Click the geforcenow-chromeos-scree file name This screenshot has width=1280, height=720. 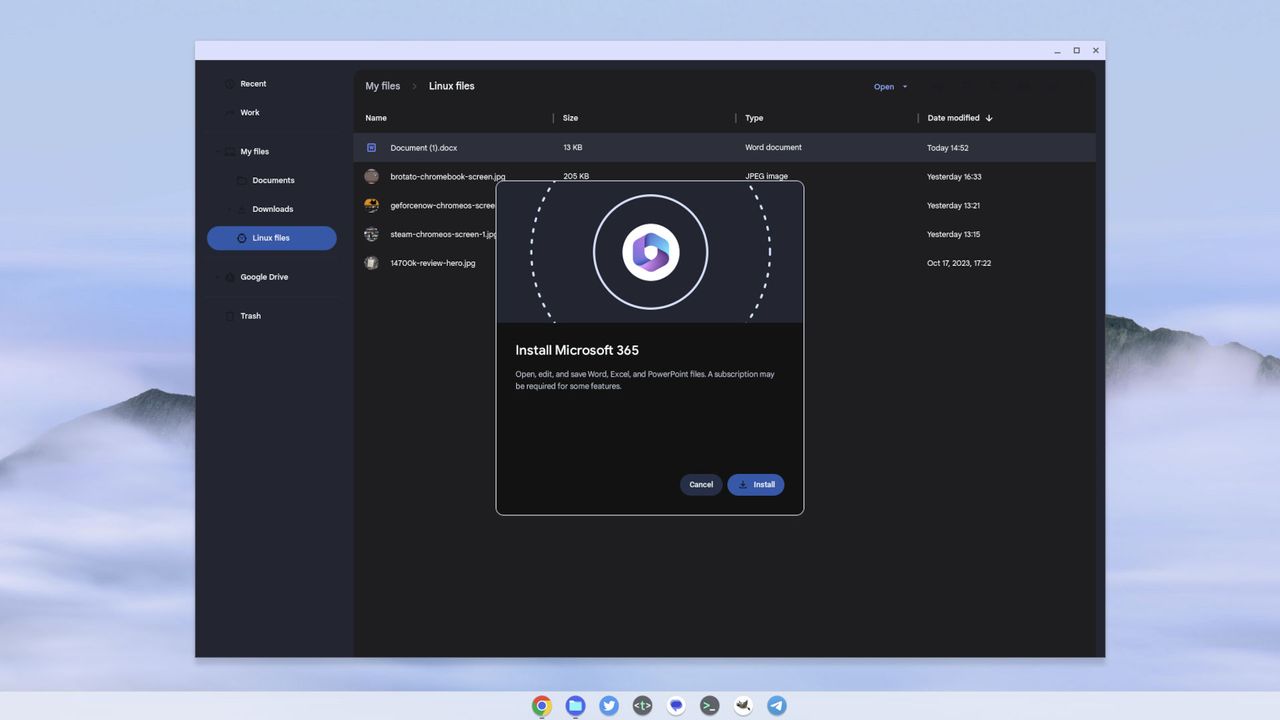pyautogui.click(x=443, y=206)
